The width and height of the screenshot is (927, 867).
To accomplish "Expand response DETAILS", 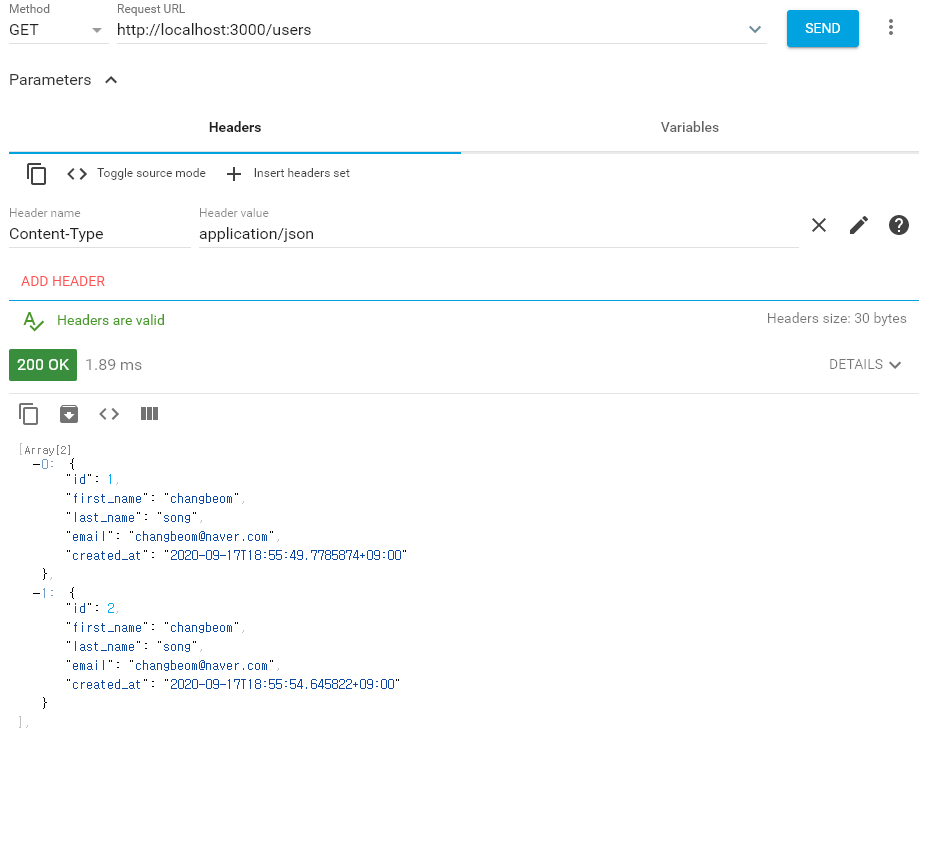I will [x=865, y=365].
